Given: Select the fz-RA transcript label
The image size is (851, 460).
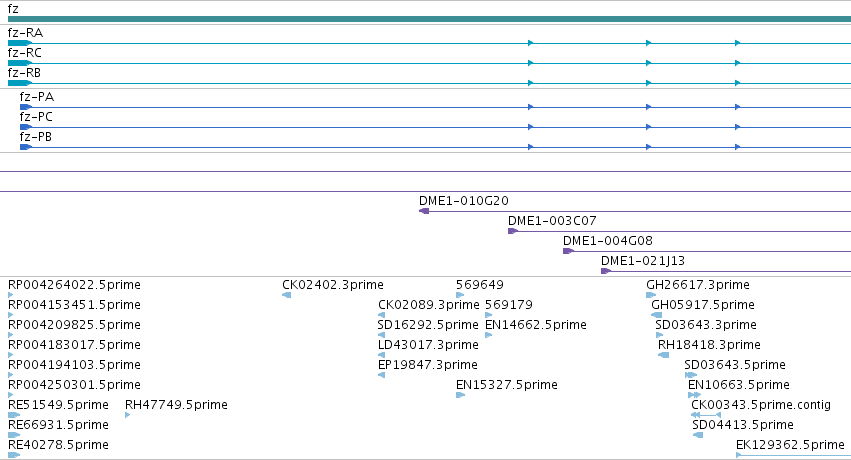Looking at the screenshot, I should 25,33.
